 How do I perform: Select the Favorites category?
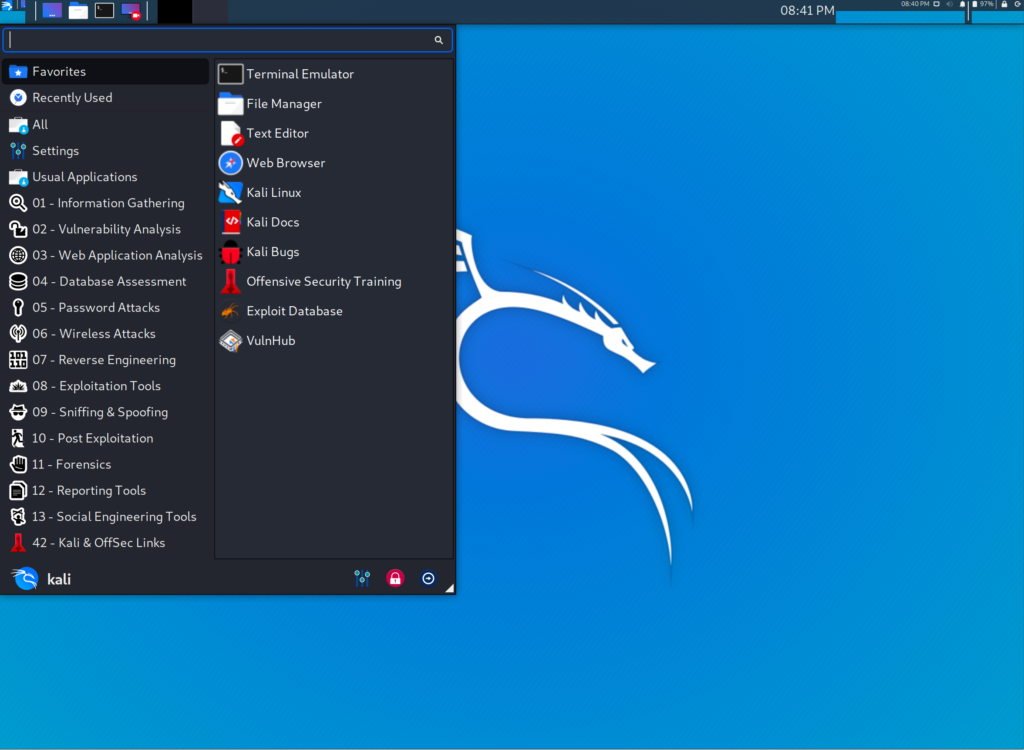coord(106,71)
